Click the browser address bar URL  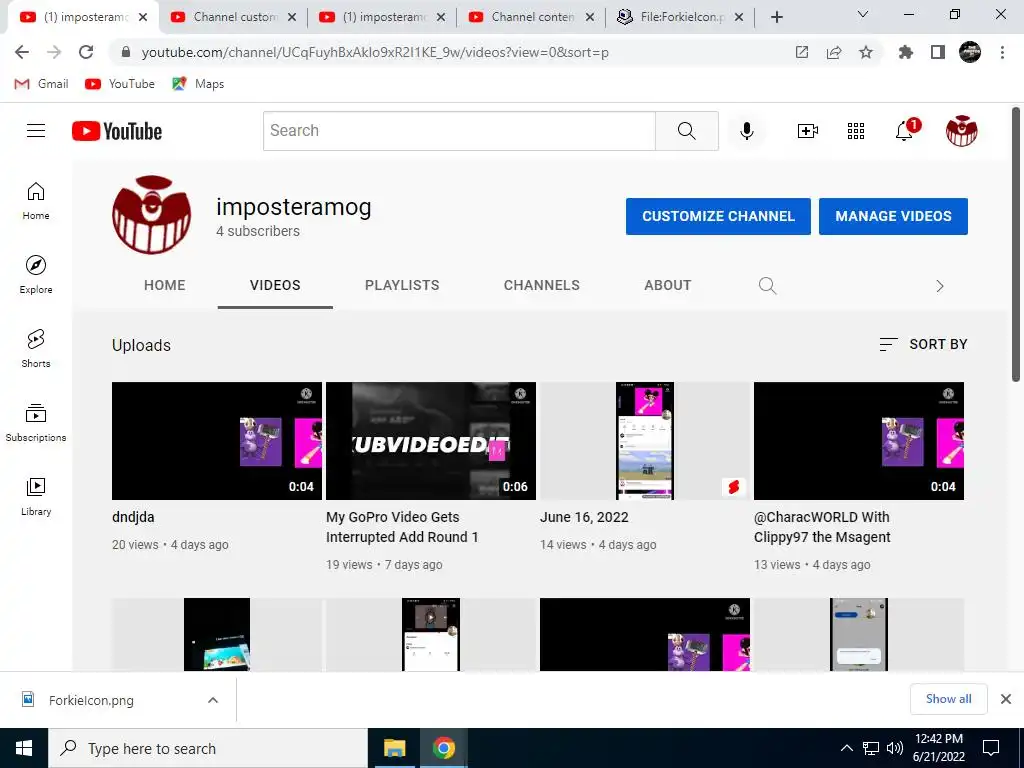pos(375,52)
